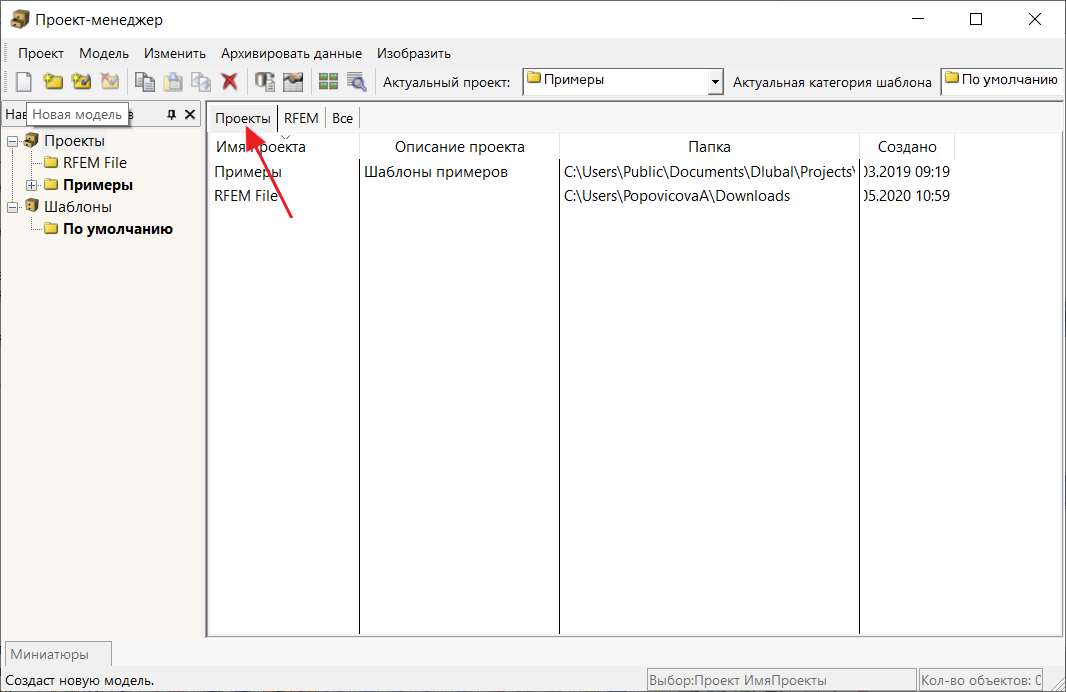Expand the Примеры tree node
The width and height of the screenshot is (1066, 692).
pos(31,185)
